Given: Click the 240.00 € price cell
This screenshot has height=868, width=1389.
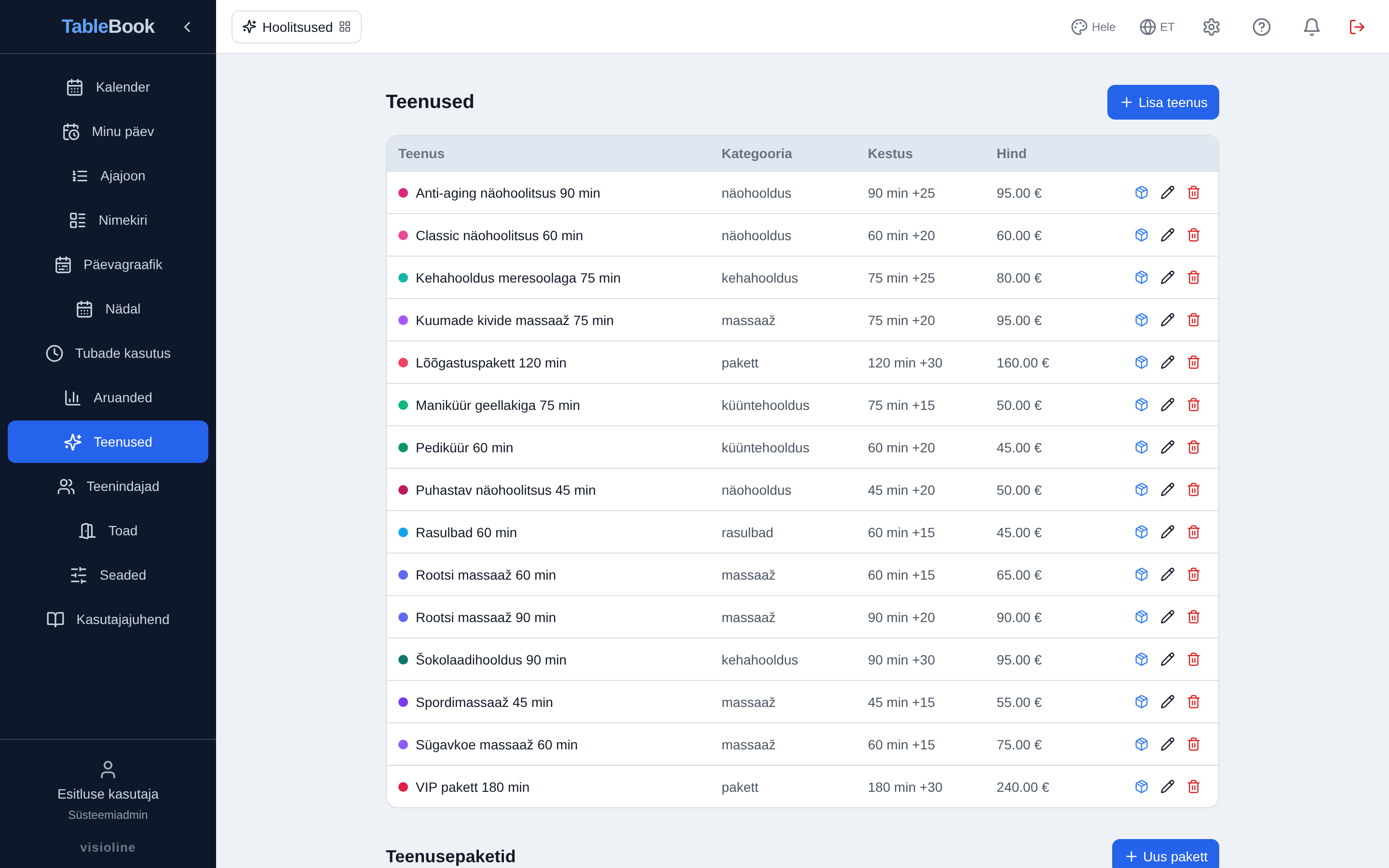Looking at the screenshot, I should (x=1022, y=787).
